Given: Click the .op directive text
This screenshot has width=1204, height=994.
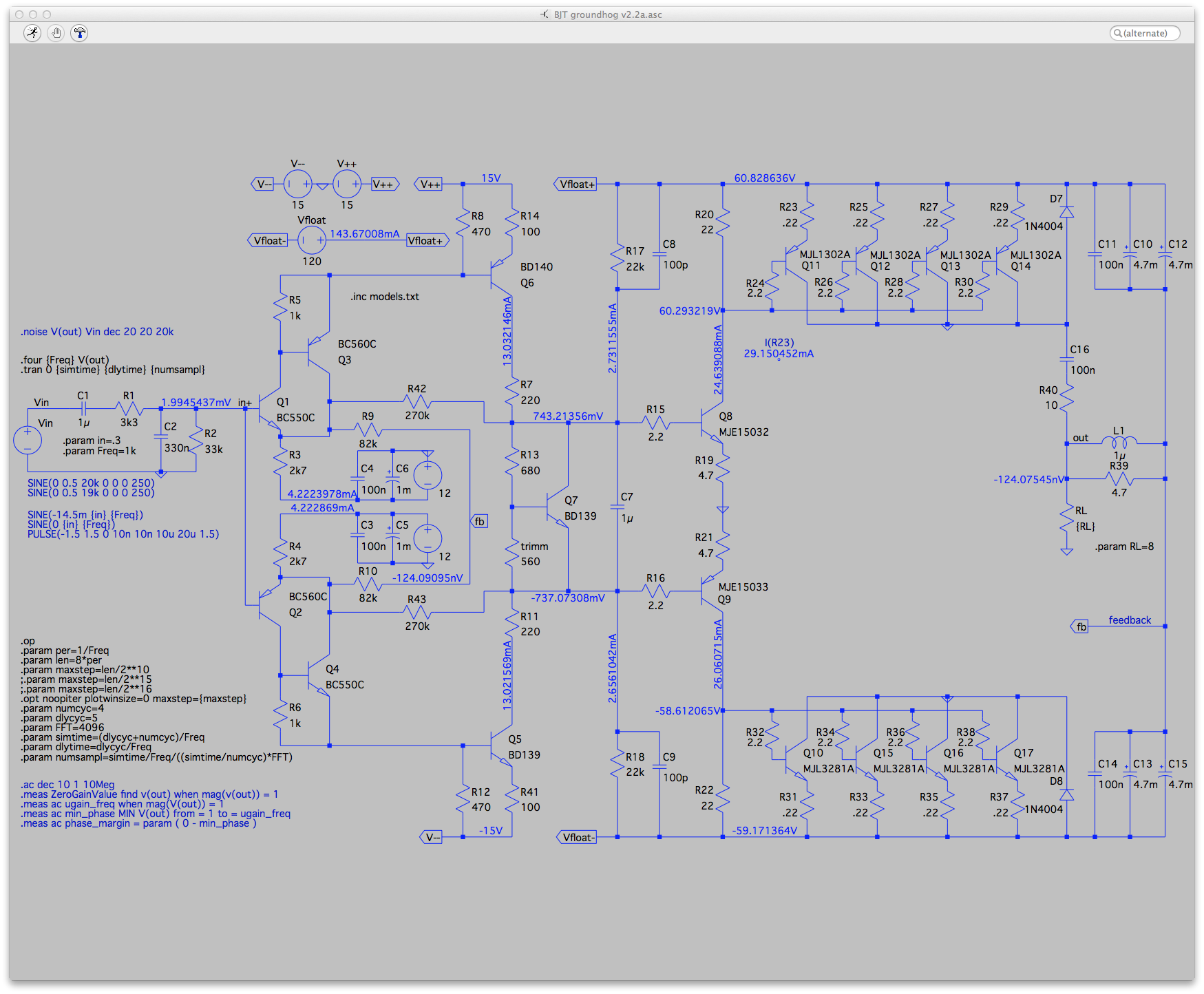Looking at the screenshot, I should [28, 641].
